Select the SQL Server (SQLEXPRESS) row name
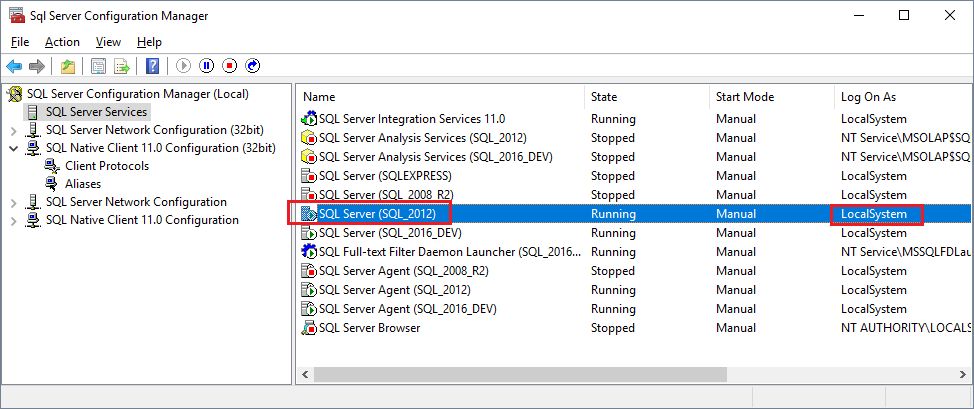The width and height of the screenshot is (974, 409). point(385,176)
